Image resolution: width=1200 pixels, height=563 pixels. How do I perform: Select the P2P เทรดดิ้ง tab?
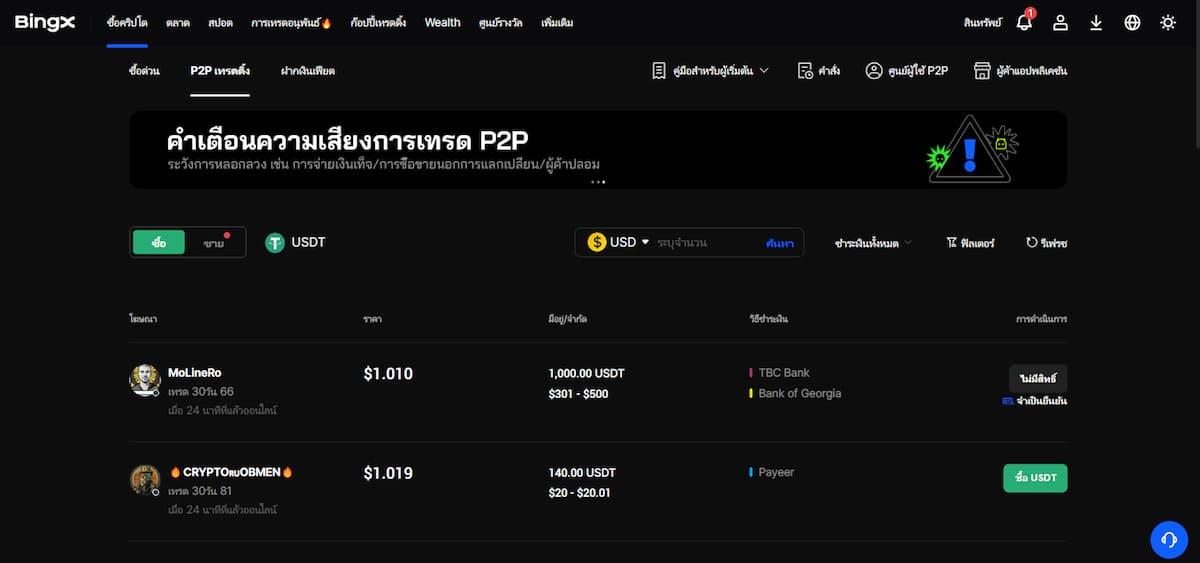(x=220, y=71)
